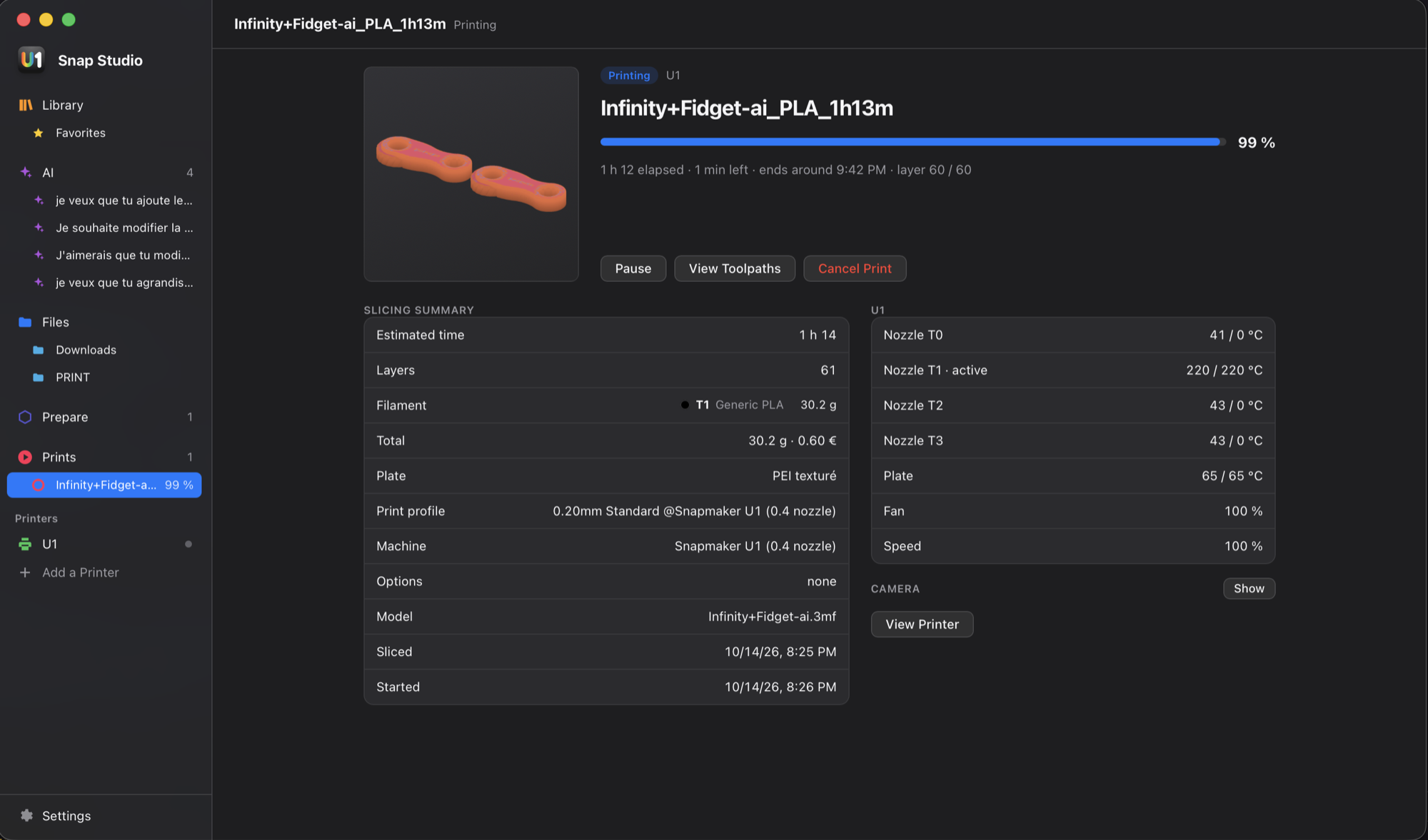Click the 'Infinity+Fidget-ai.3mf' model value

coord(772,617)
